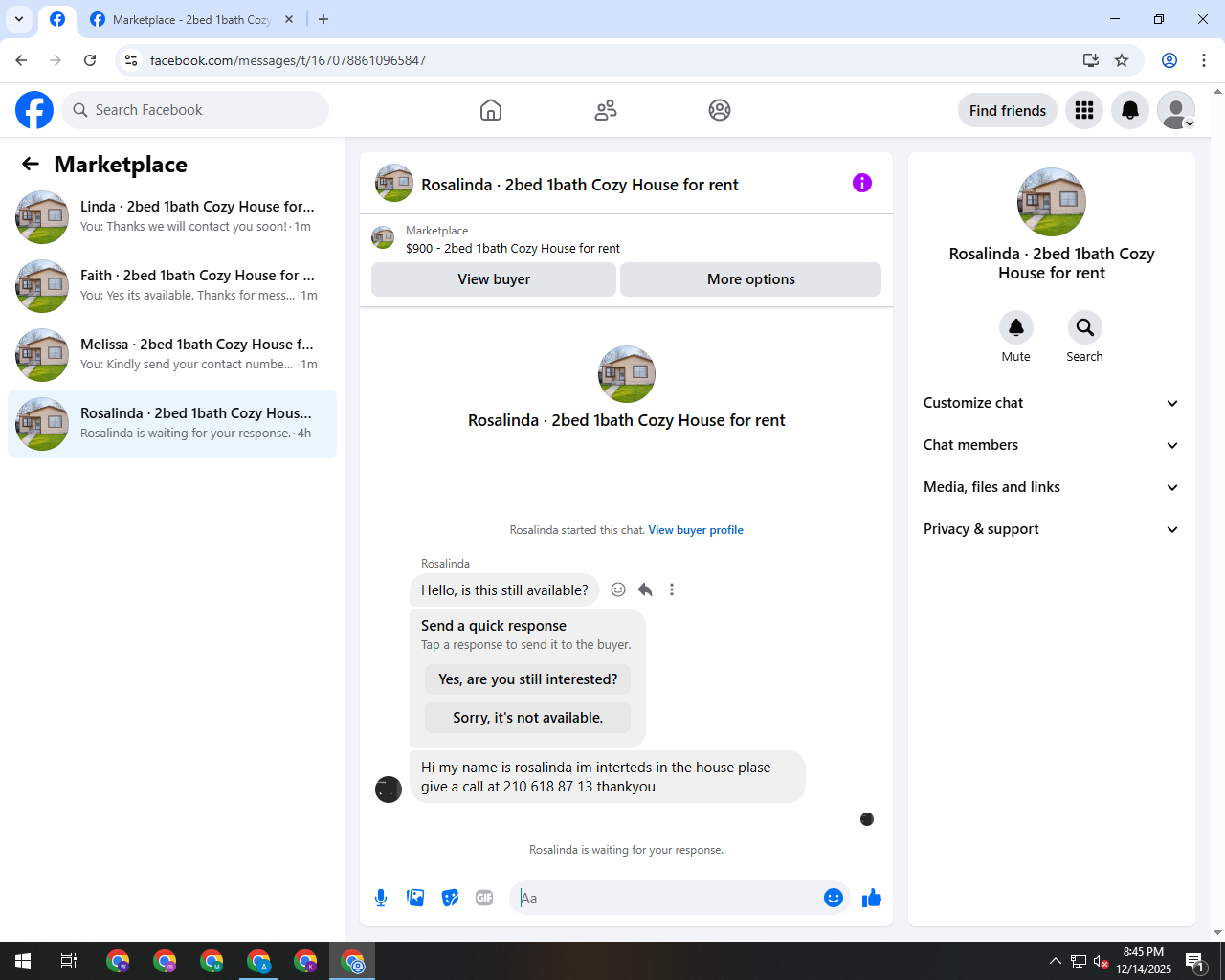Open conversation information purple icon
Viewport: 1225px width, 980px height.
(862, 183)
